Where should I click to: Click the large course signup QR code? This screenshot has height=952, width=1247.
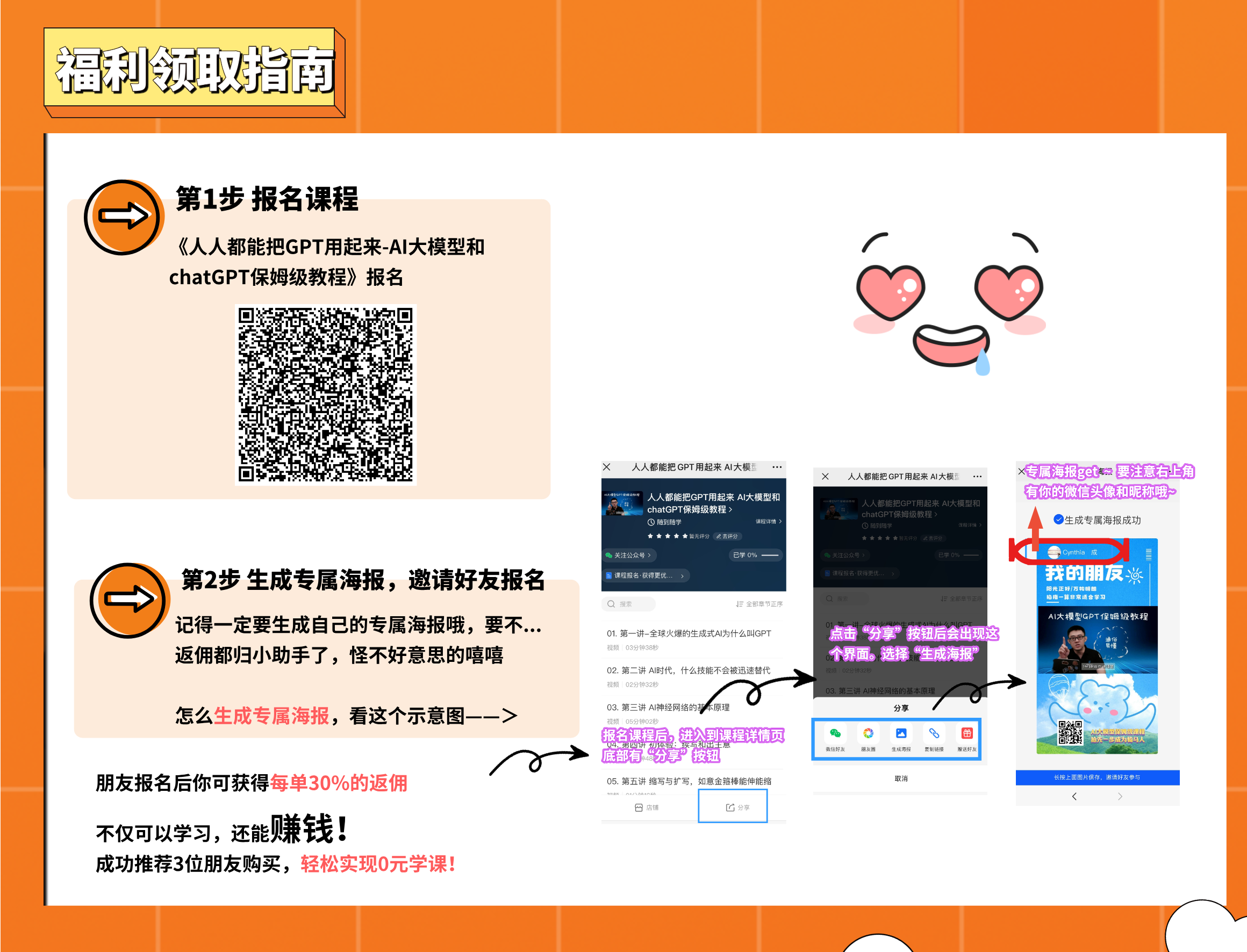click(325, 395)
